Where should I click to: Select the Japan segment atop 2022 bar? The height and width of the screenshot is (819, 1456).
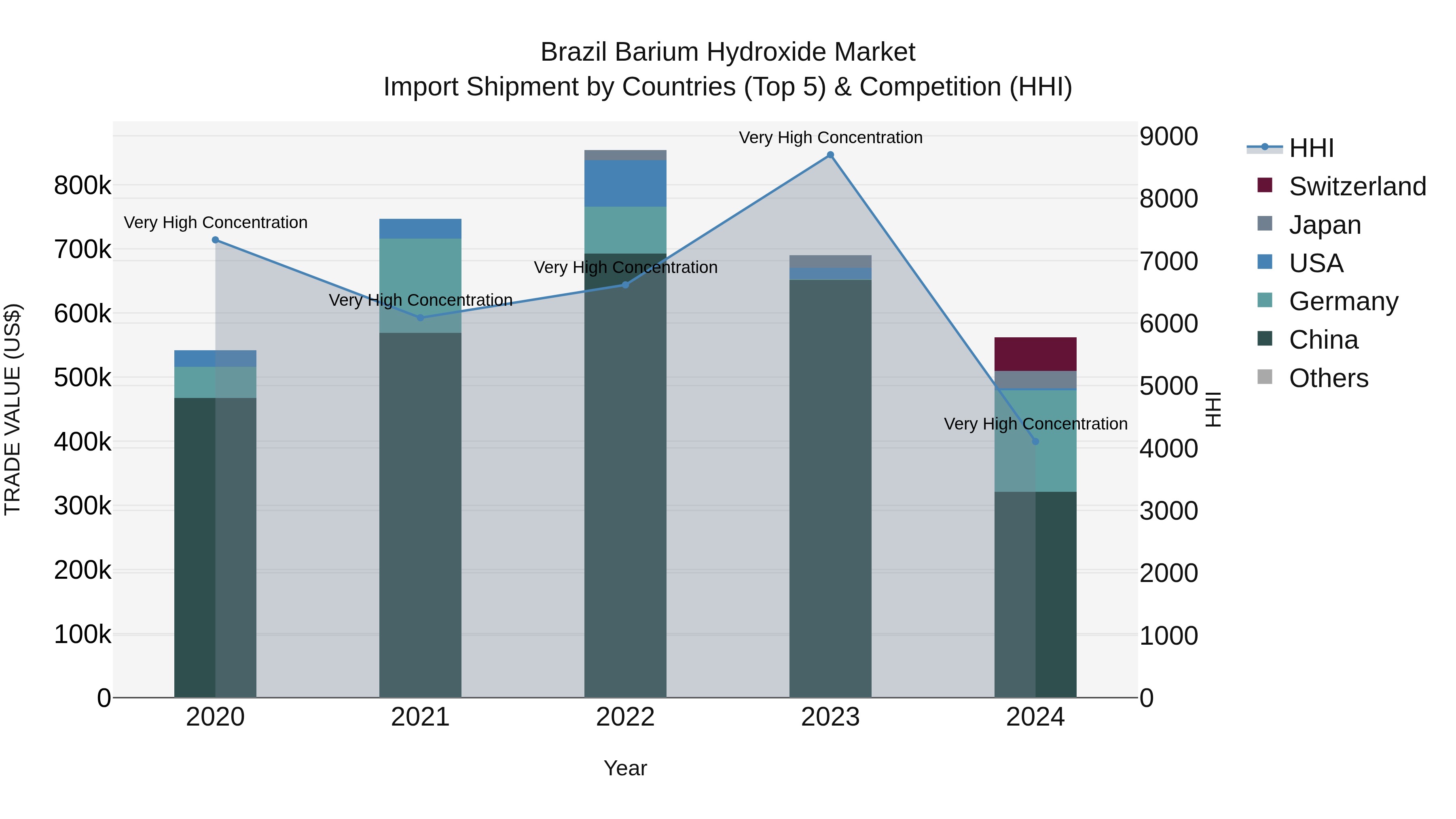pos(625,155)
